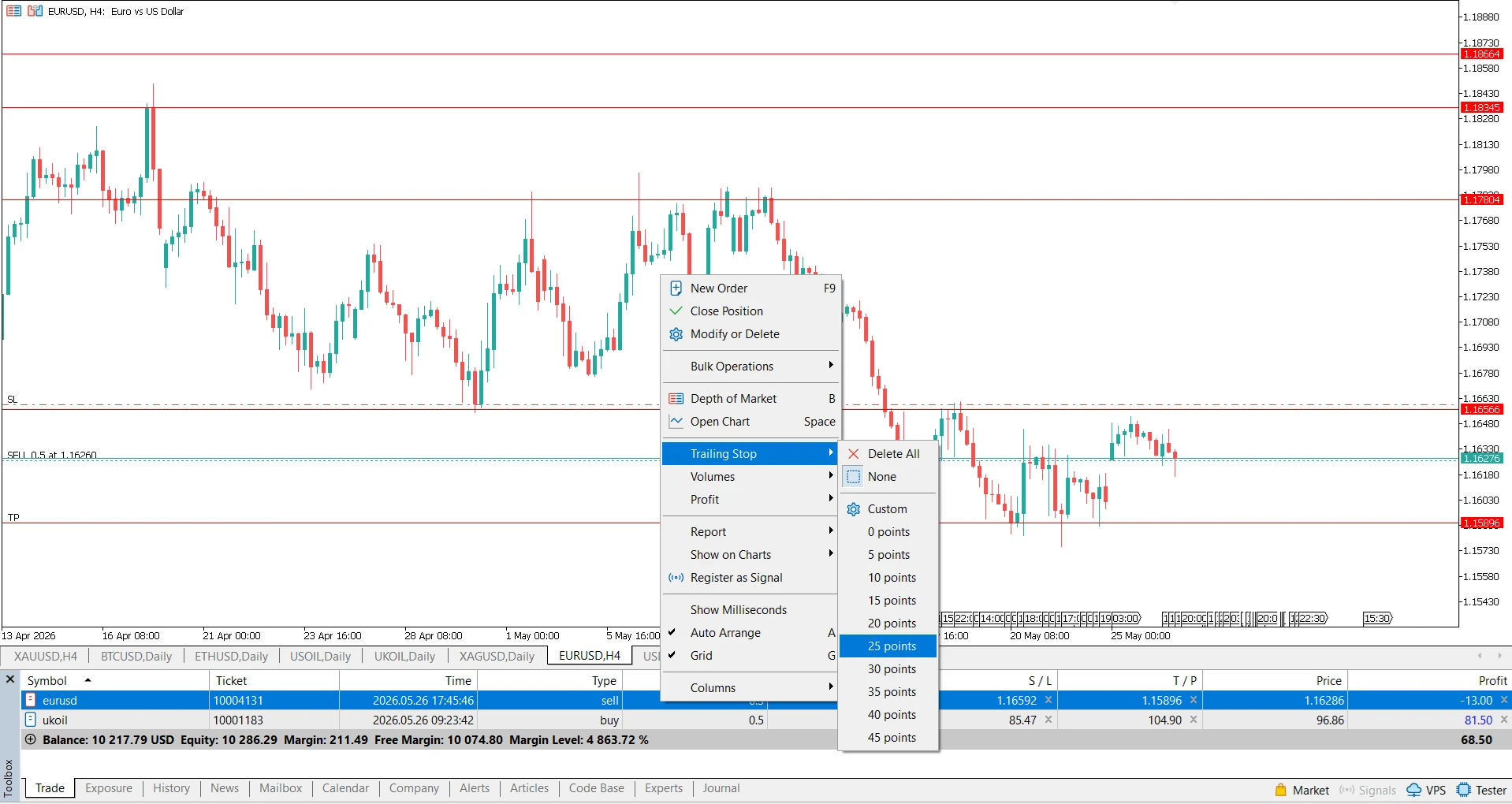Switch to XAUUSD,H4 chart tab
This screenshot has width=1512, height=804.
46,656
